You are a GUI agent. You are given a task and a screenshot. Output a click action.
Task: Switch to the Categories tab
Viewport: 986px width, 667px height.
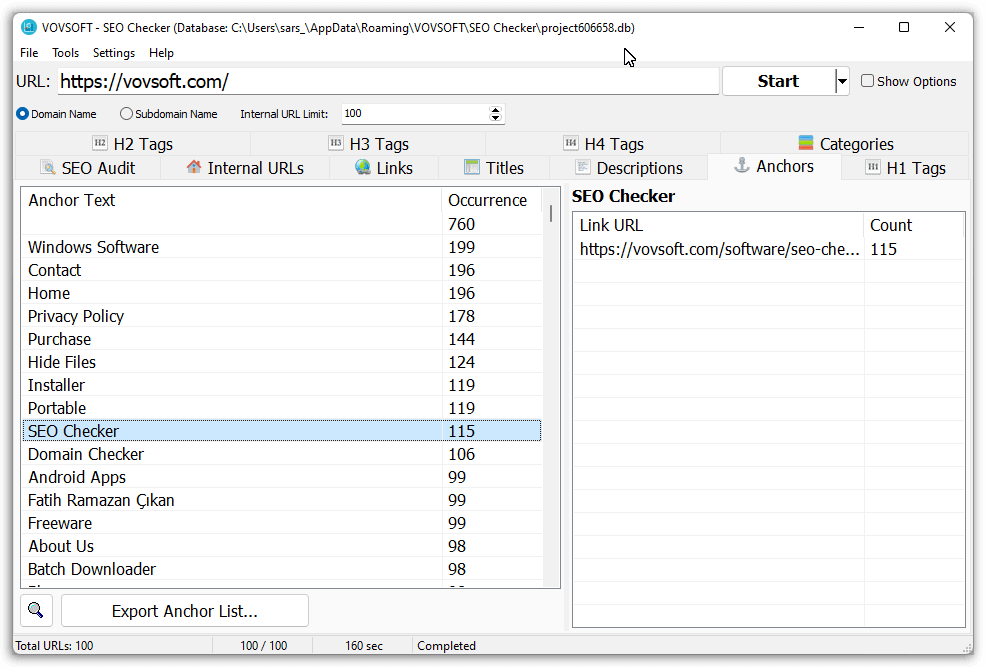846,144
